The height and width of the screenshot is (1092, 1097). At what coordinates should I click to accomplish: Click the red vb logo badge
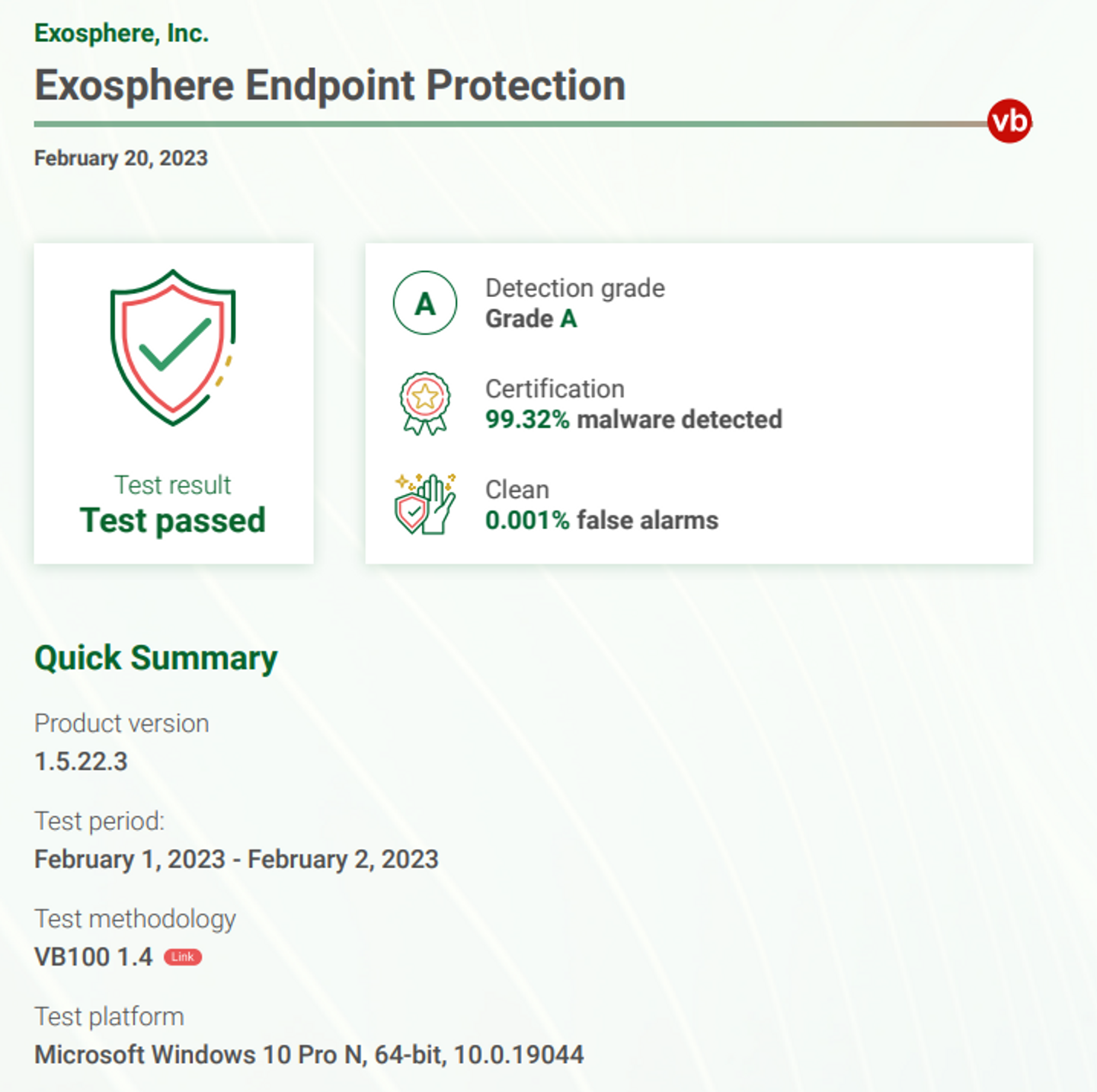click(1009, 121)
